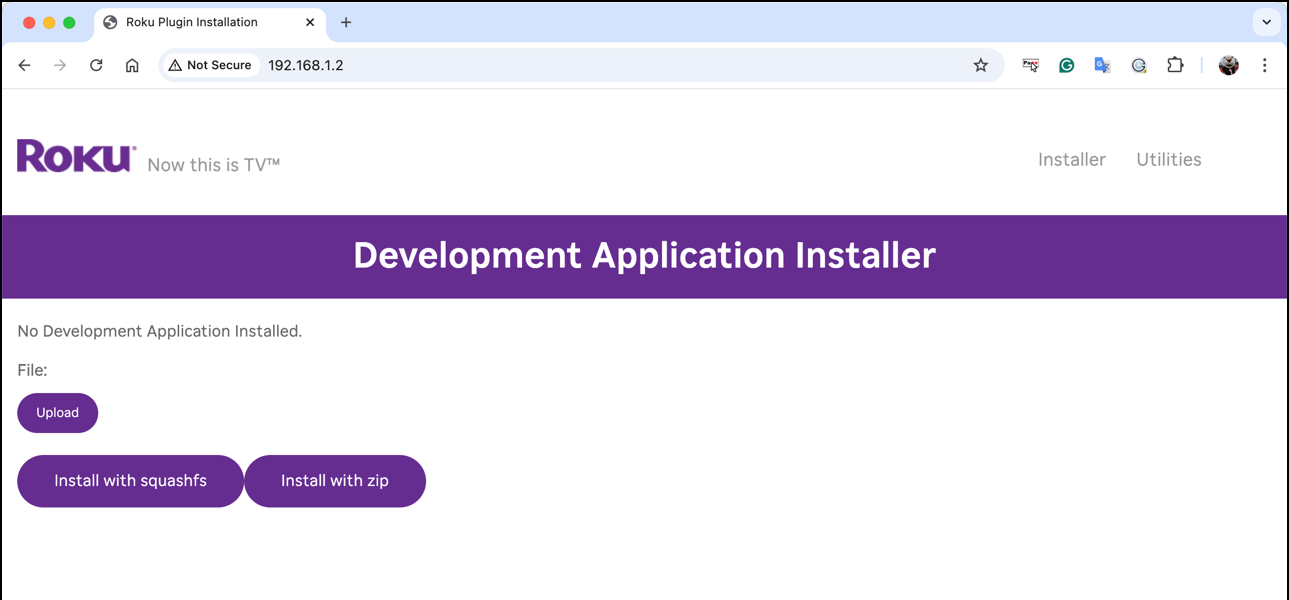The height and width of the screenshot is (600, 1289).
Task: Open the Utilities section
Action: point(1168,159)
